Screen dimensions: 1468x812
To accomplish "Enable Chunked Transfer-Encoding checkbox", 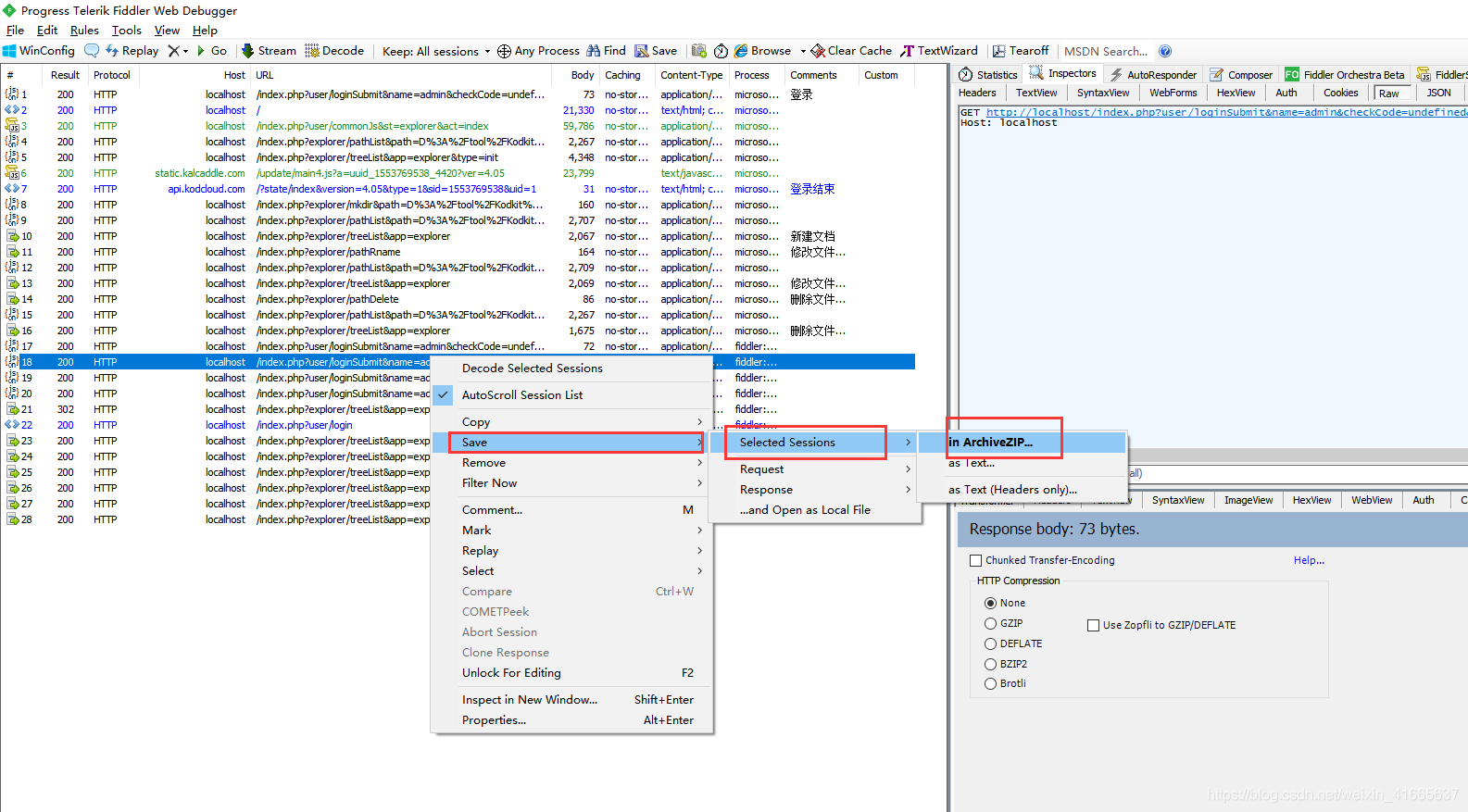I will tap(975, 560).
